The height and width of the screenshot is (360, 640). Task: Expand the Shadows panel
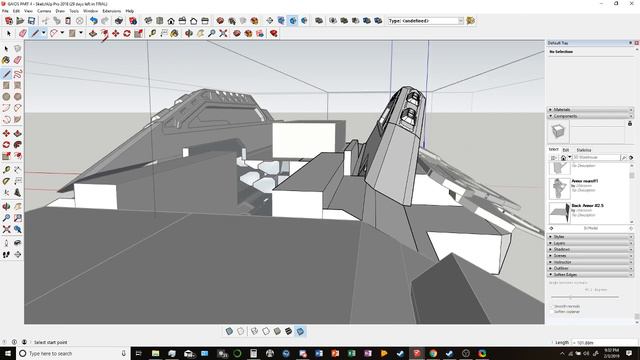[x=590, y=249]
